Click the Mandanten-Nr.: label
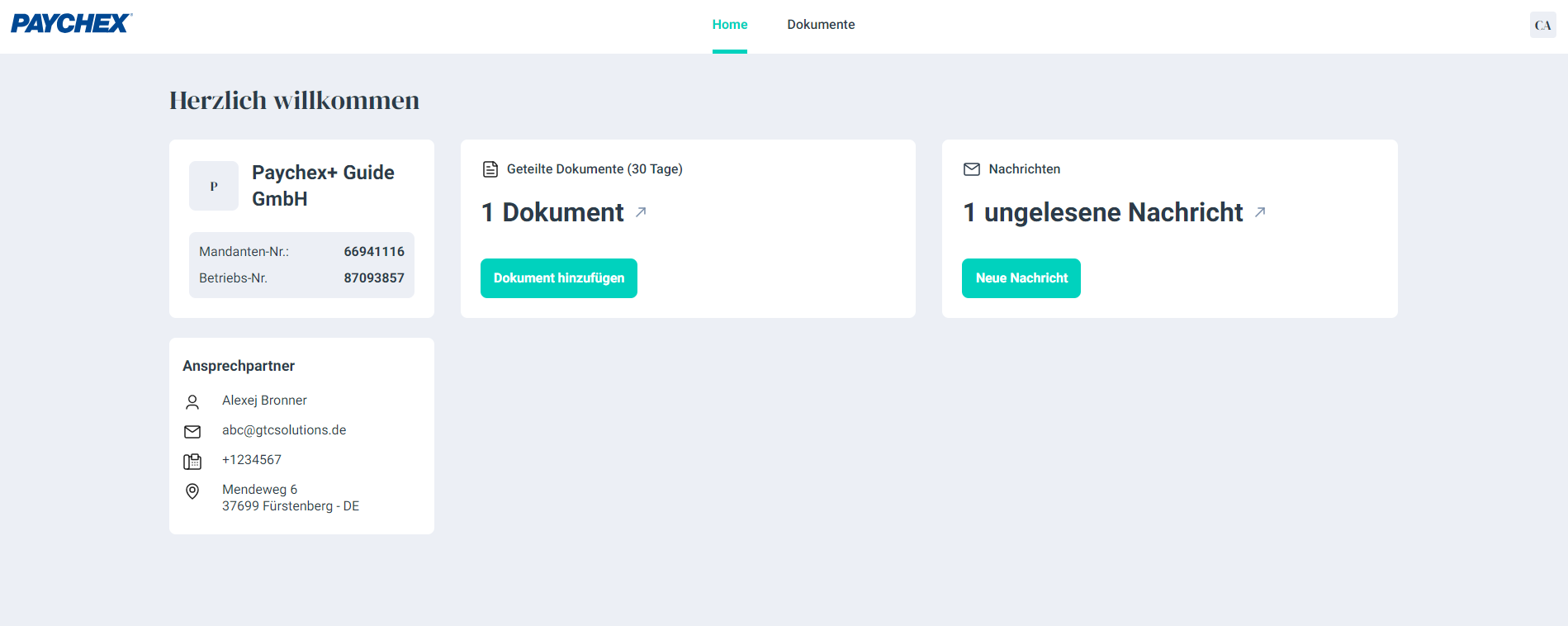1568x626 pixels. (244, 252)
